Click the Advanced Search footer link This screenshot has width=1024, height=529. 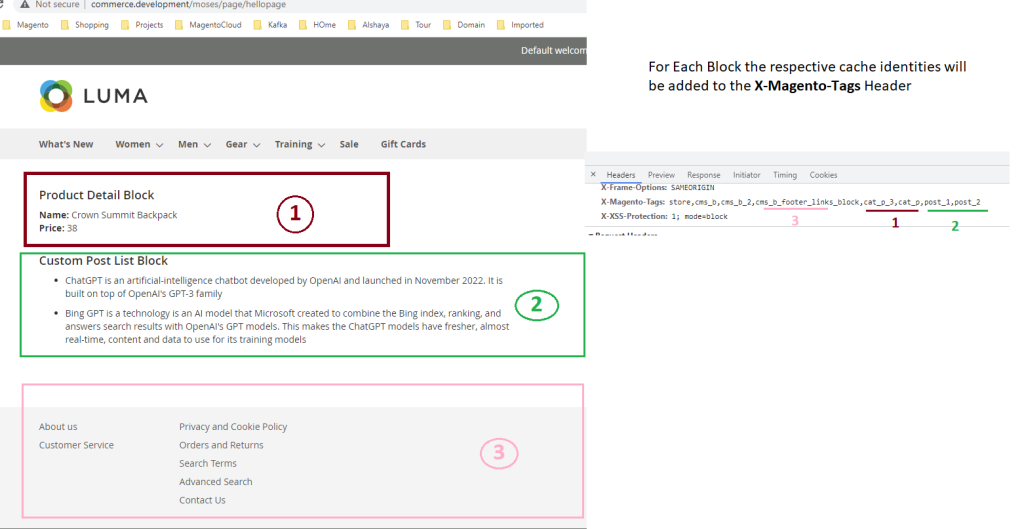(215, 482)
